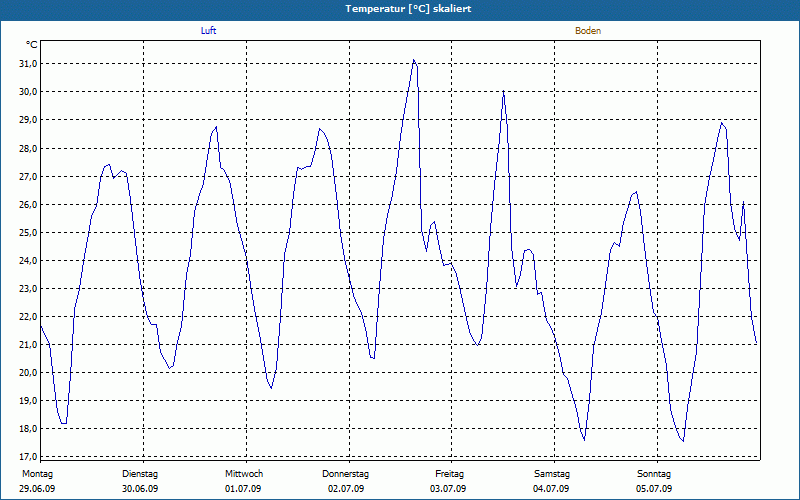
Task: Select the 26,0 axis value
Action: click(28, 205)
